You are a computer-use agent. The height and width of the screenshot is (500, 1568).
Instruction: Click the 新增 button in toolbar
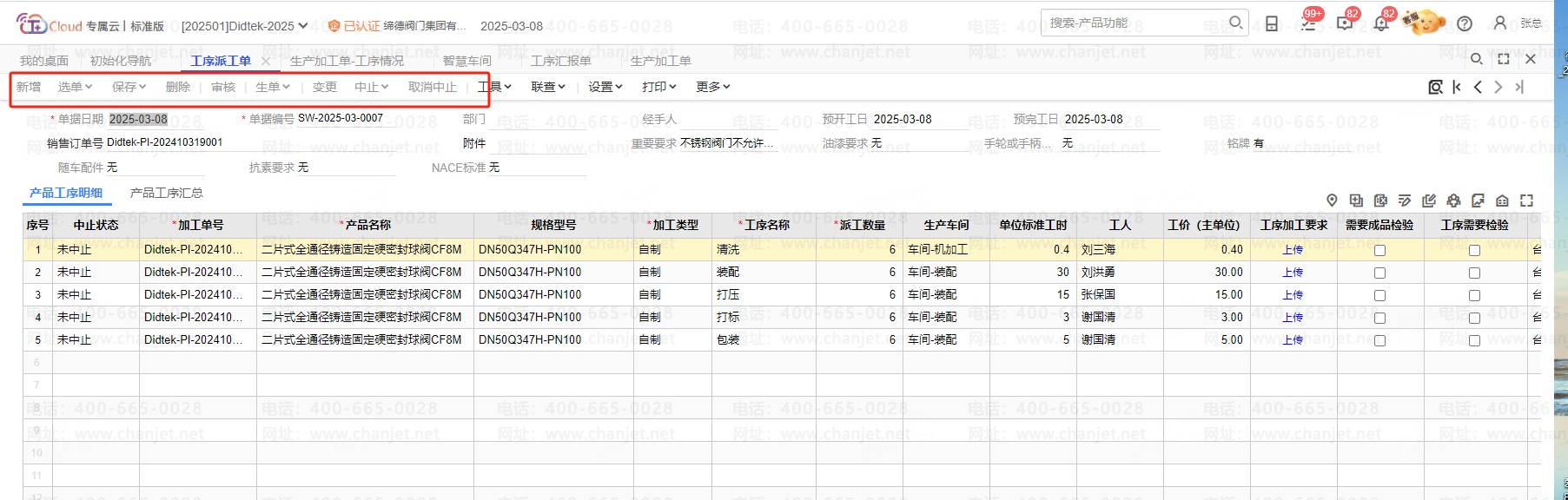29,87
